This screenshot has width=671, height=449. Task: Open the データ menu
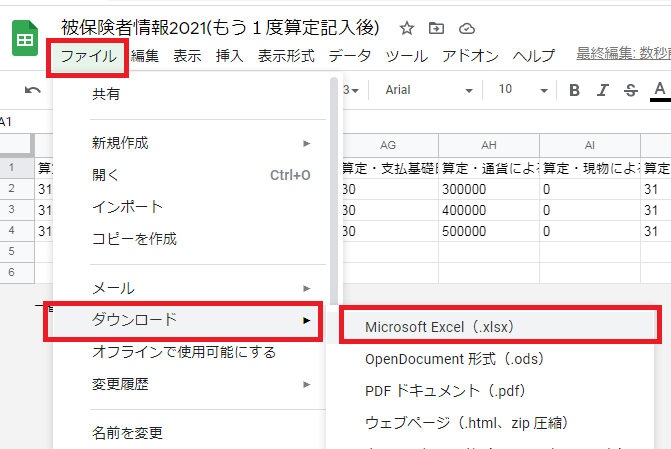[350, 56]
